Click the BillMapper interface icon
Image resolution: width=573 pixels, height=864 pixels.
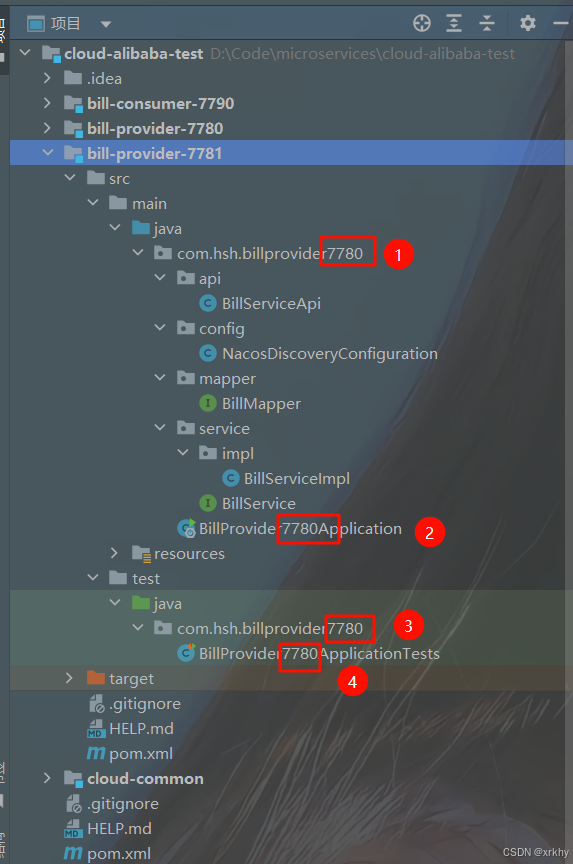pos(208,403)
